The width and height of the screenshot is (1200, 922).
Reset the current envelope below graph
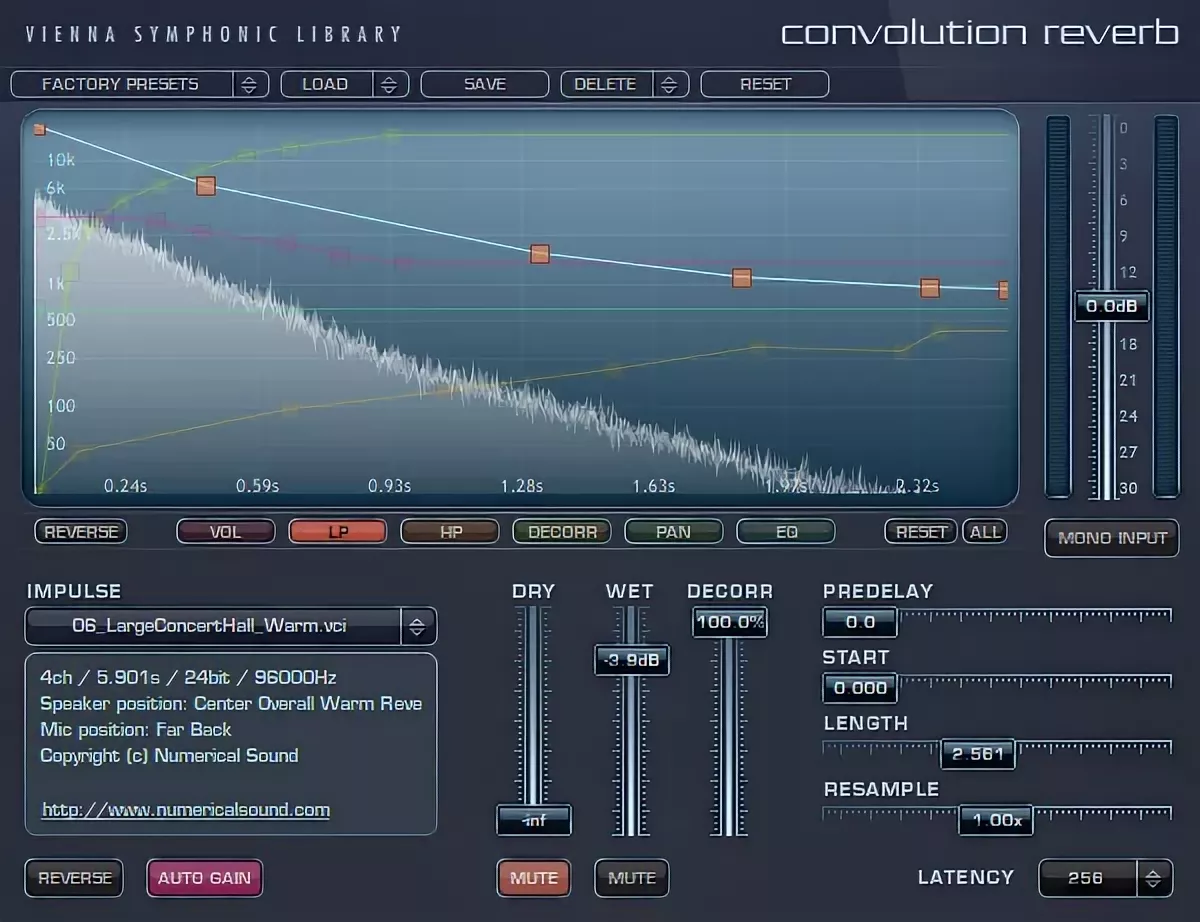(921, 532)
